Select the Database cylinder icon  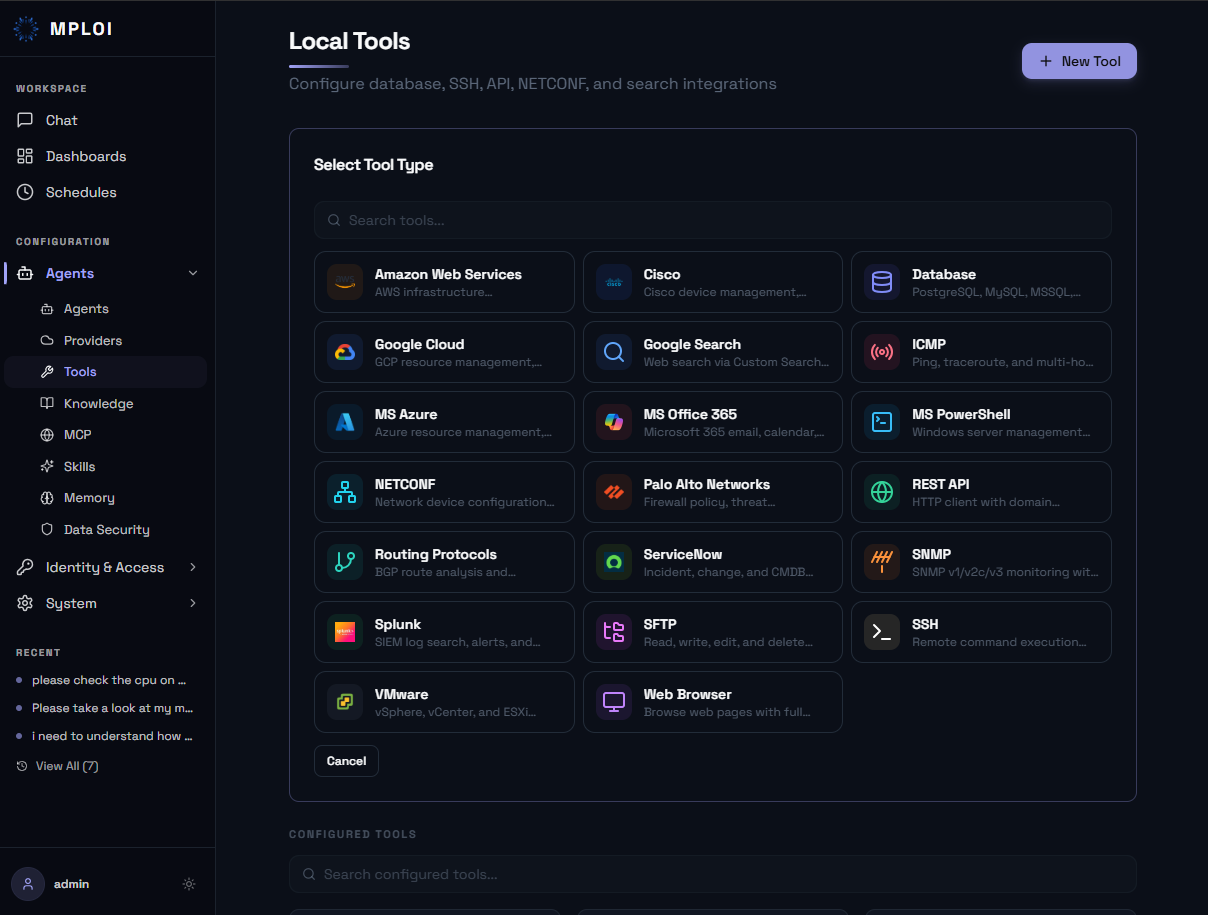pos(882,282)
